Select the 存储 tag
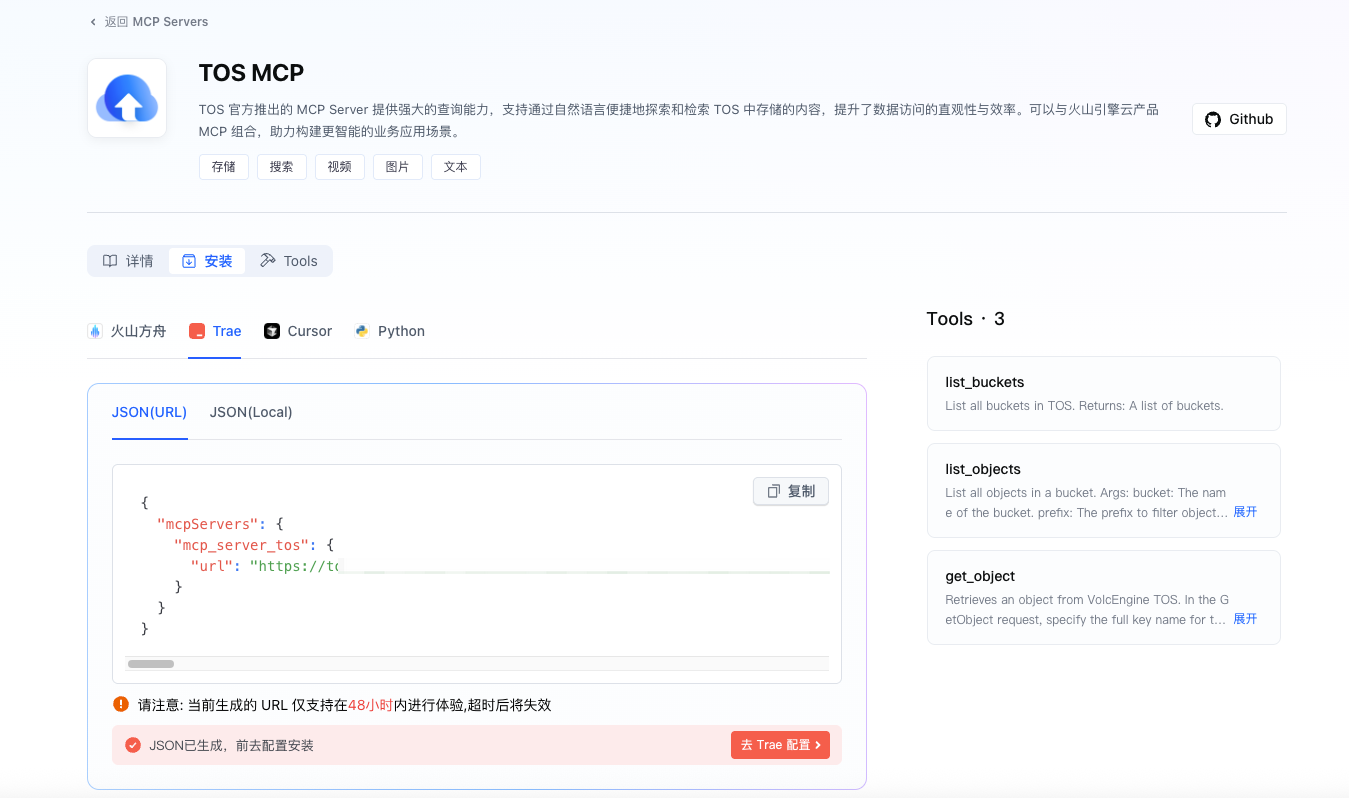Viewport: 1349px width, 798px height. pyautogui.click(x=224, y=167)
